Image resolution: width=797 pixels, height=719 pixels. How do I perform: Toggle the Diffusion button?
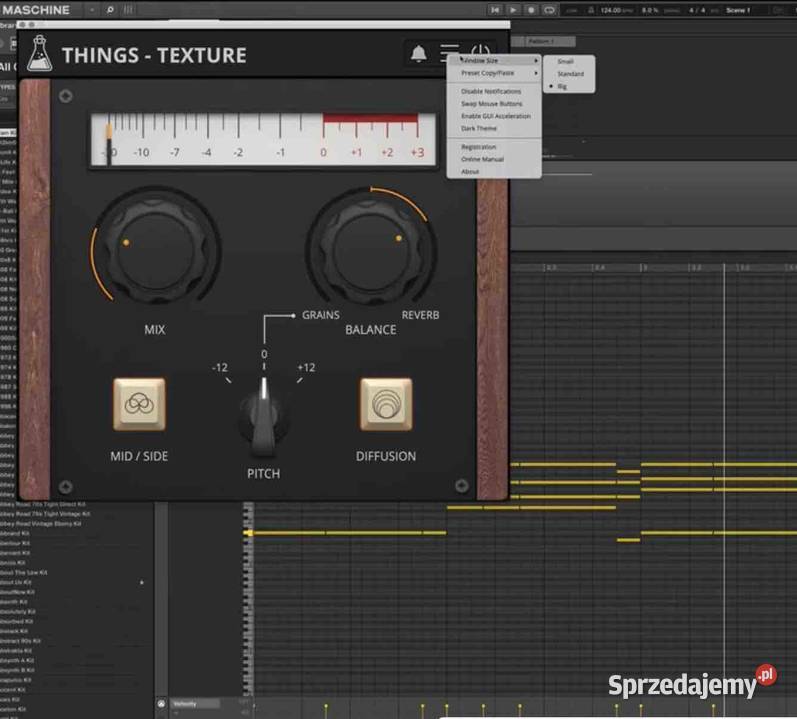386,404
